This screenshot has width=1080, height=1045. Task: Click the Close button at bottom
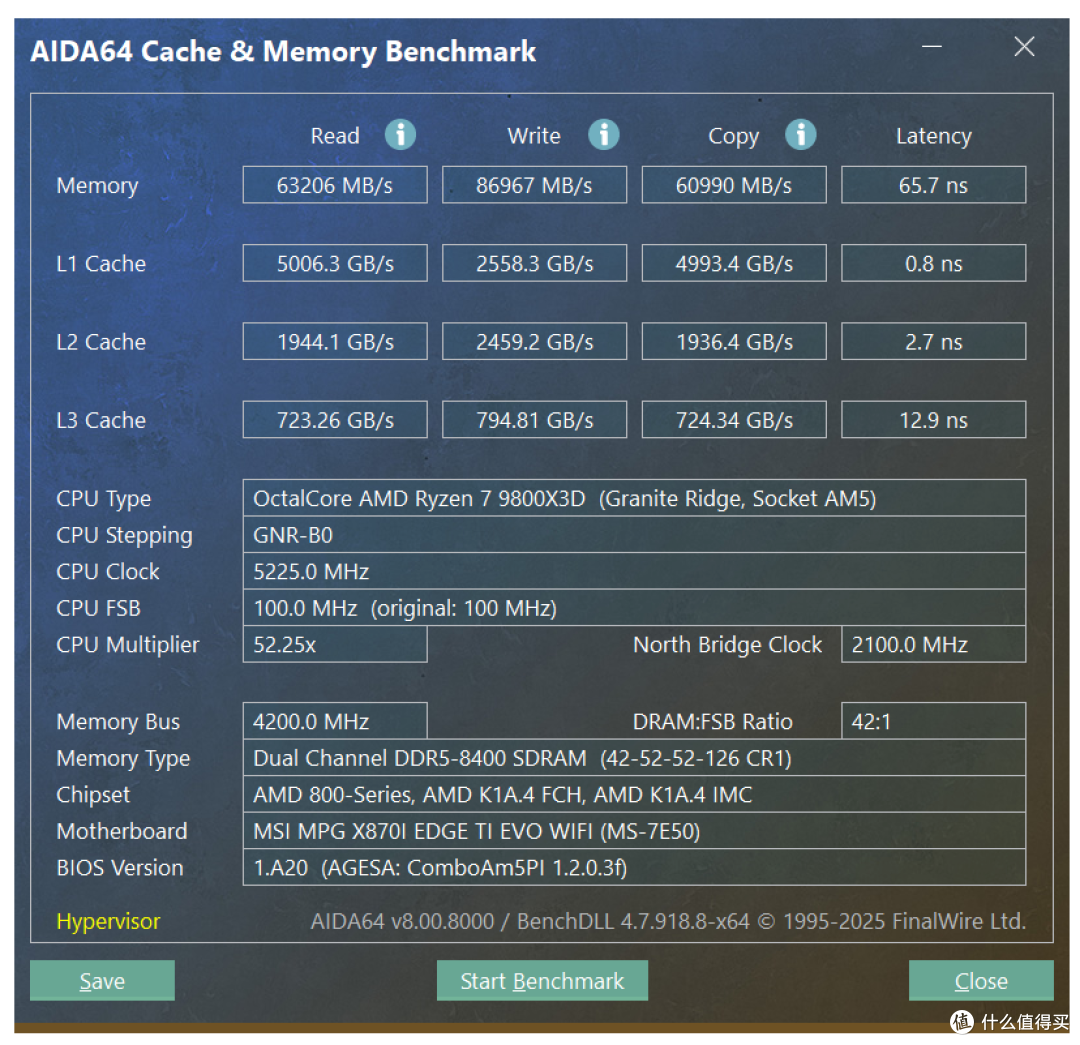click(981, 980)
